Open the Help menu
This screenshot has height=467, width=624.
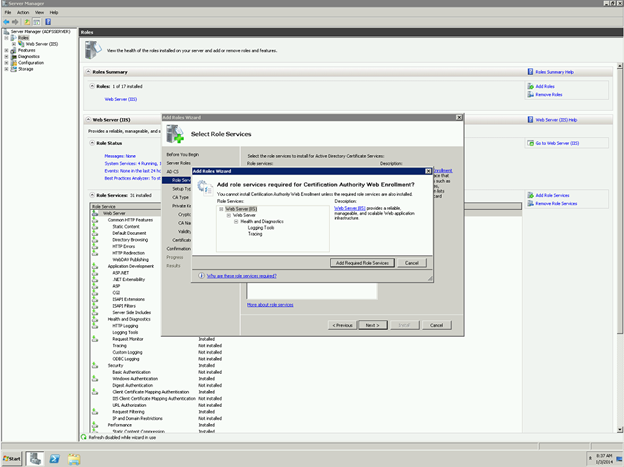click(54, 12)
